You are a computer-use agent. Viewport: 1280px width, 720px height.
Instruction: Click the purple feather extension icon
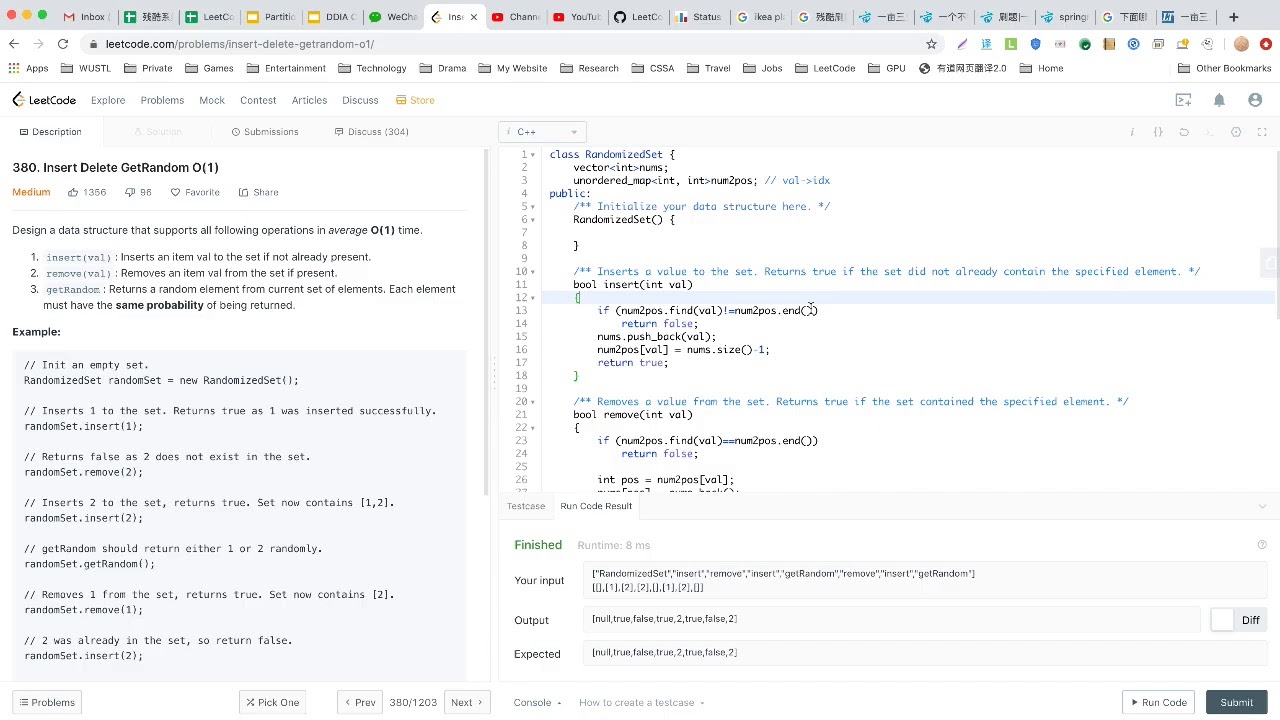(962, 44)
